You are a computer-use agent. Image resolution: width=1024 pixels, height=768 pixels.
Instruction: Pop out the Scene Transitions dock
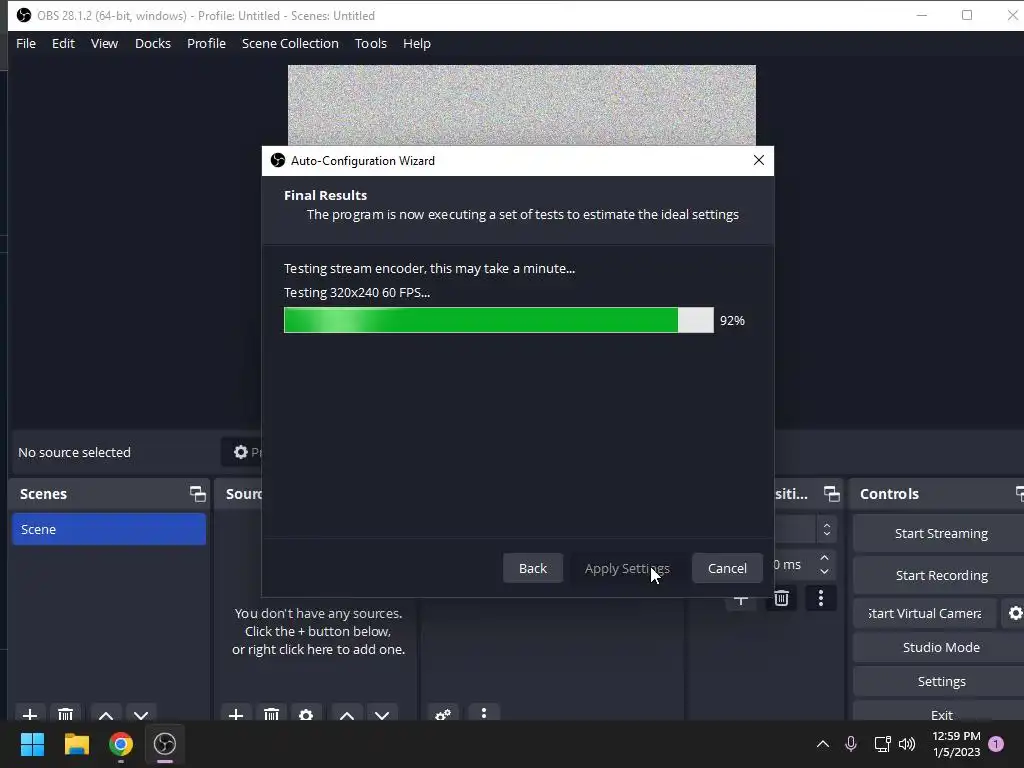pos(831,494)
